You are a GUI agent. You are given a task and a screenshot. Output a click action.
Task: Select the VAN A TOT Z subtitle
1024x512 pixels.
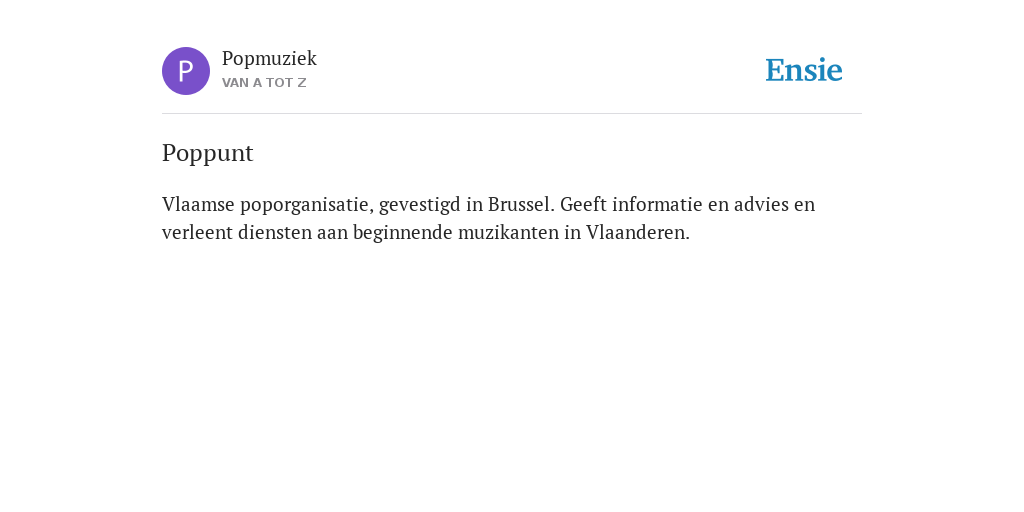point(264,83)
